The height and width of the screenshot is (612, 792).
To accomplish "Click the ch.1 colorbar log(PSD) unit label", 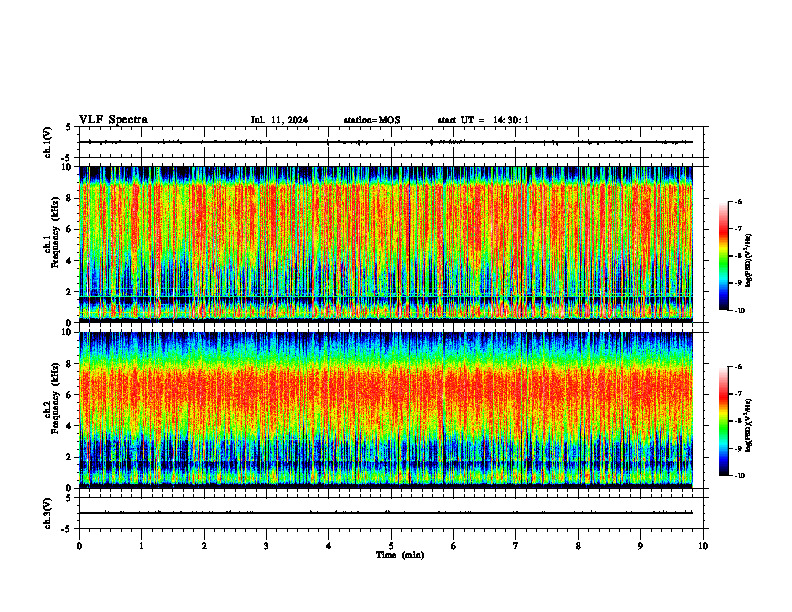I will (x=749, y=261).
